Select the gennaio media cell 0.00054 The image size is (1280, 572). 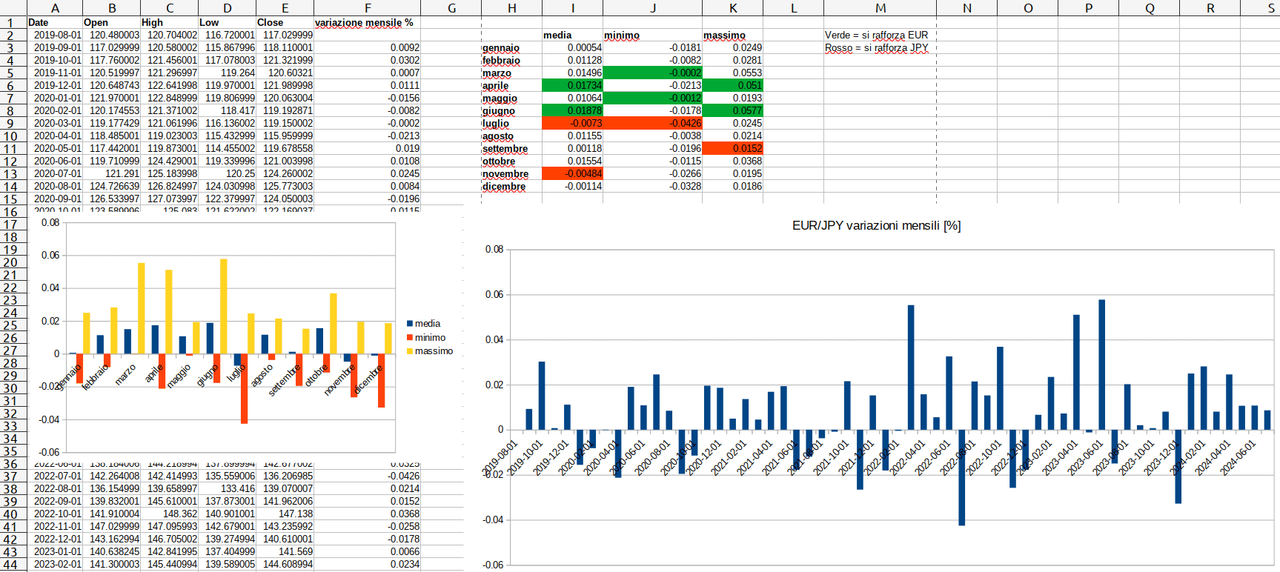[572, 47]
